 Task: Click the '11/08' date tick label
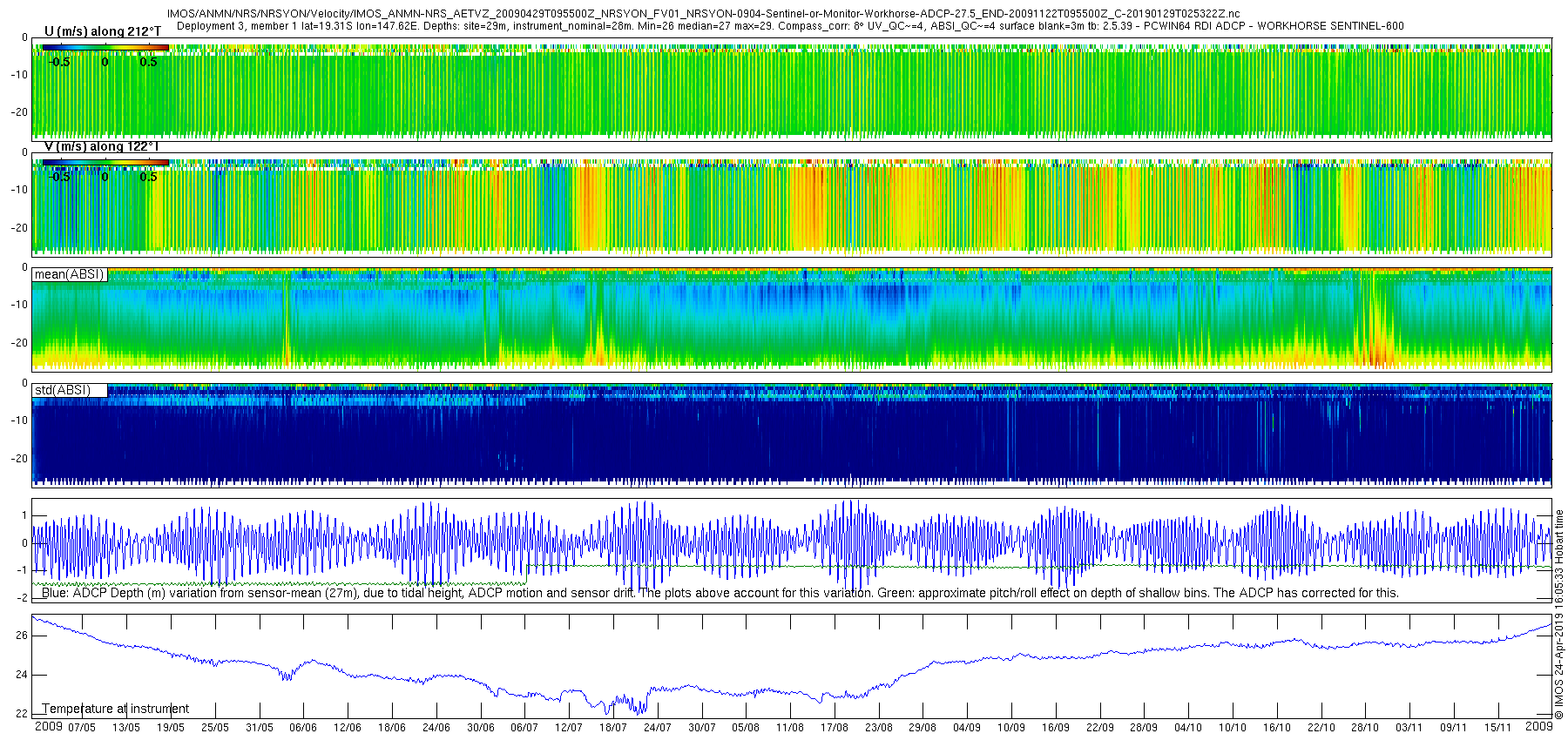pyautogui.click(x=790, y=728)
